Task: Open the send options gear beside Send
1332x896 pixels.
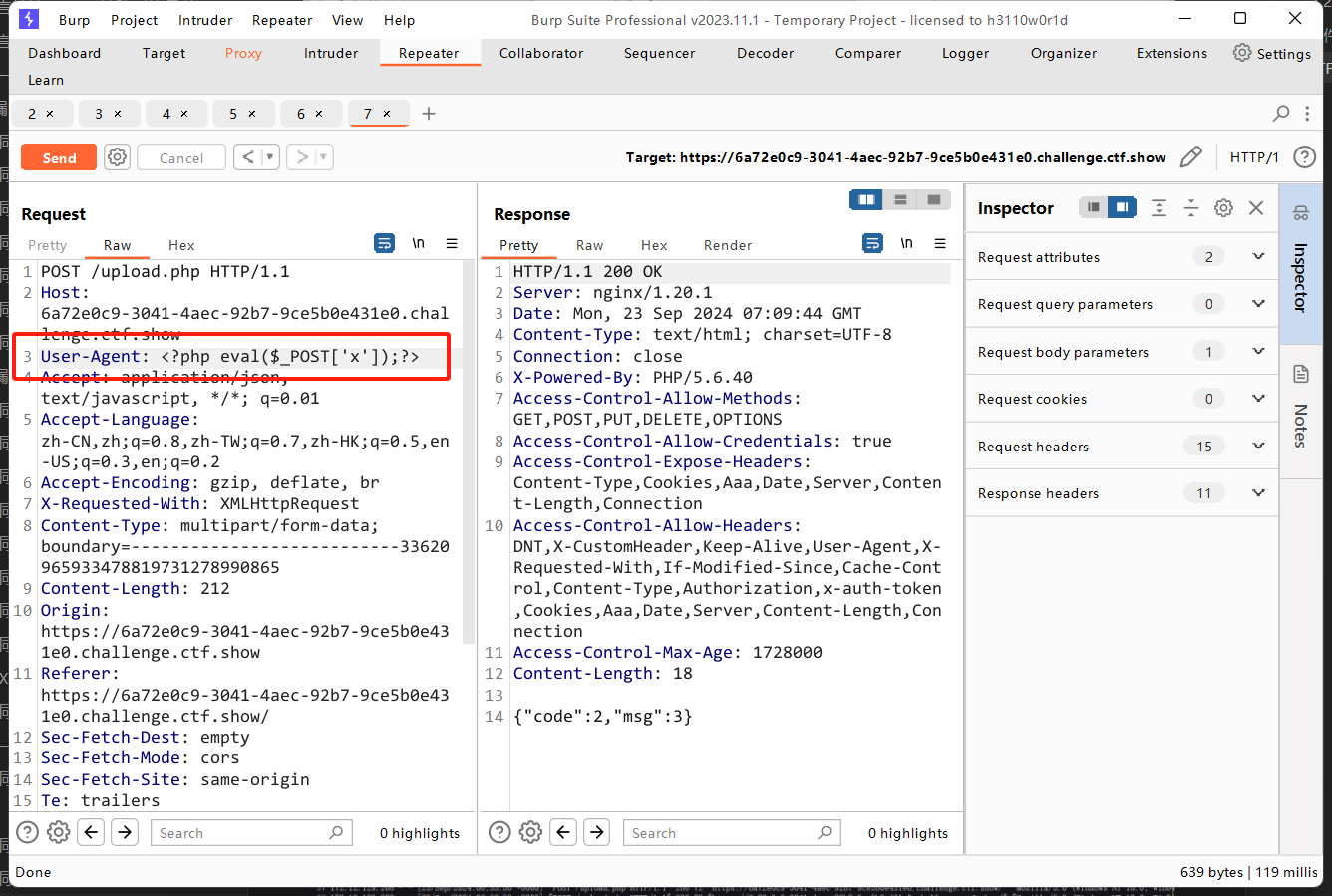Action: pos(118,156)
